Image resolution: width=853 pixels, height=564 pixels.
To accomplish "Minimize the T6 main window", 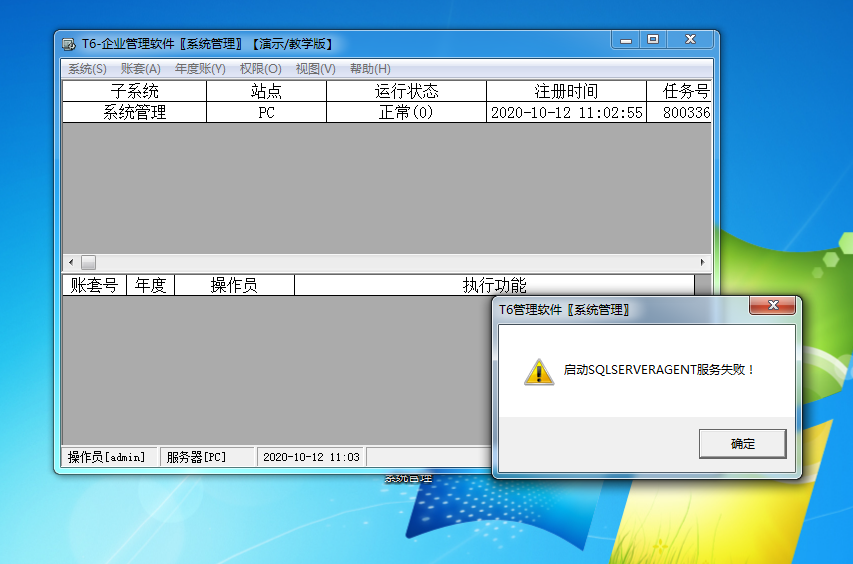I will point(626,40).
